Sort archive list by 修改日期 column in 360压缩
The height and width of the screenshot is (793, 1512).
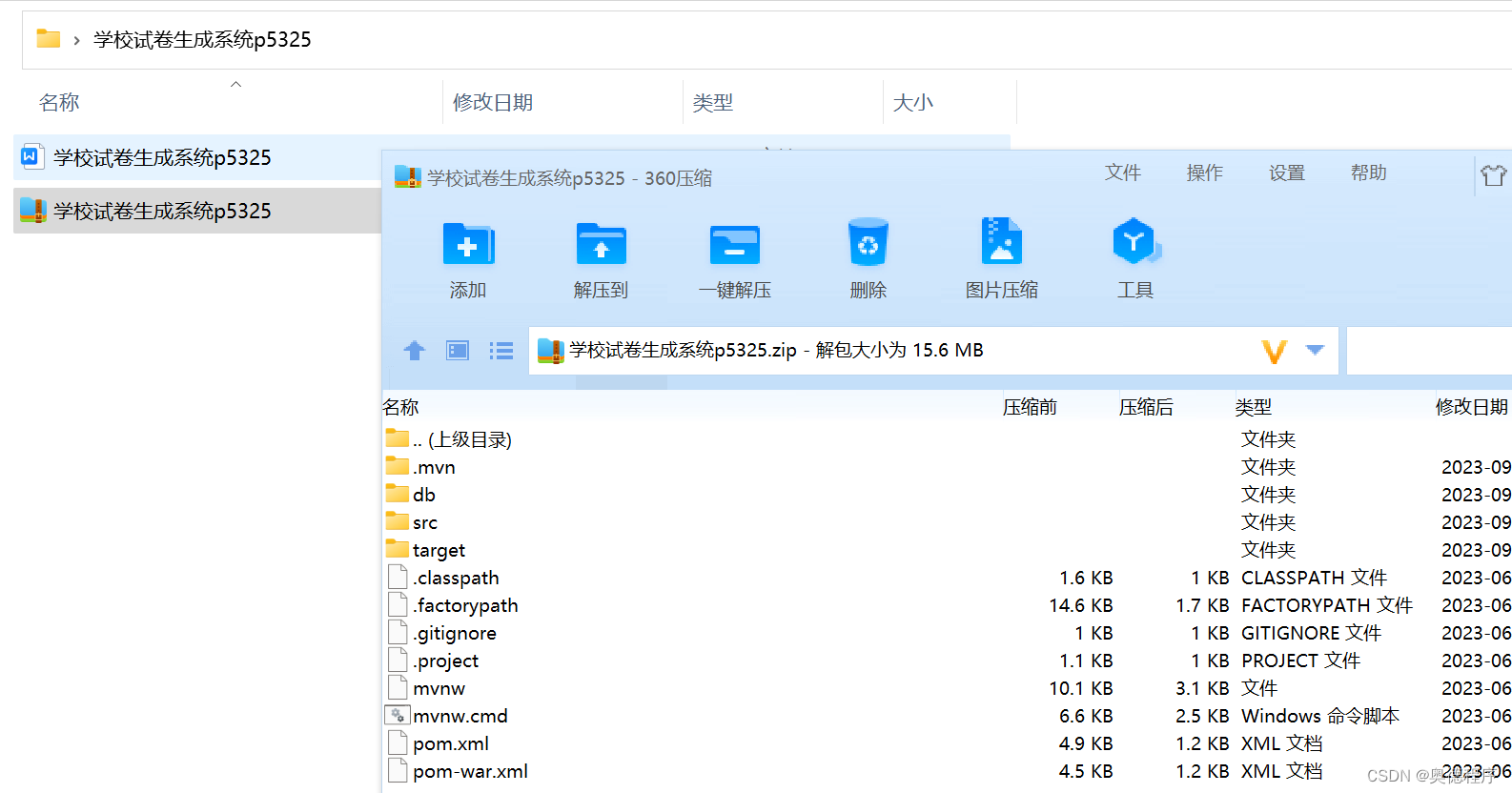[1473, 407]
